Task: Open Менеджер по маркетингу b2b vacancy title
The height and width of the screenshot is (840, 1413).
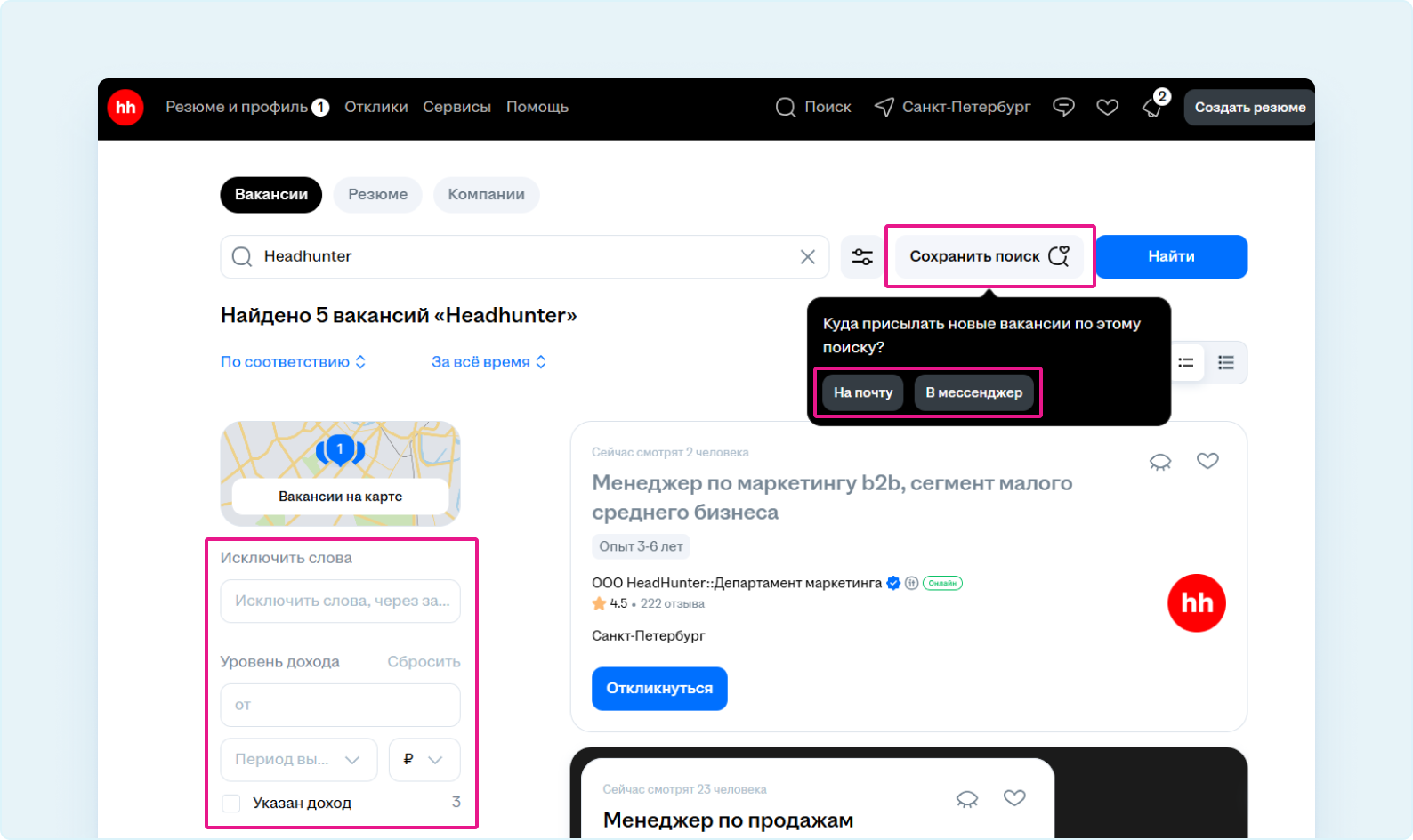Action: (832, 497)
